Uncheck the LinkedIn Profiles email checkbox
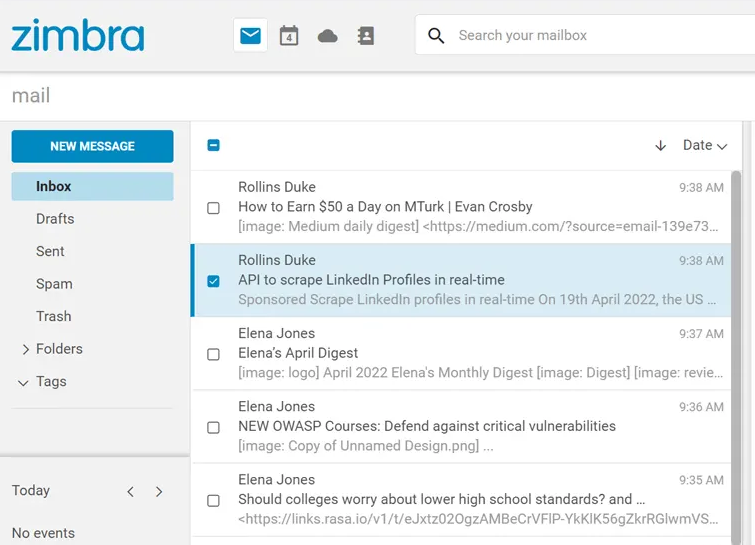Image resolution: width=755 pixels, height=545 pixels. coord(213,281)
